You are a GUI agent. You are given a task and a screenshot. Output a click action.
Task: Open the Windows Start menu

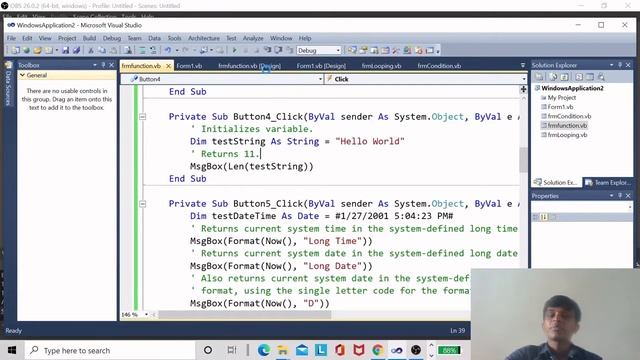(12, 350)
